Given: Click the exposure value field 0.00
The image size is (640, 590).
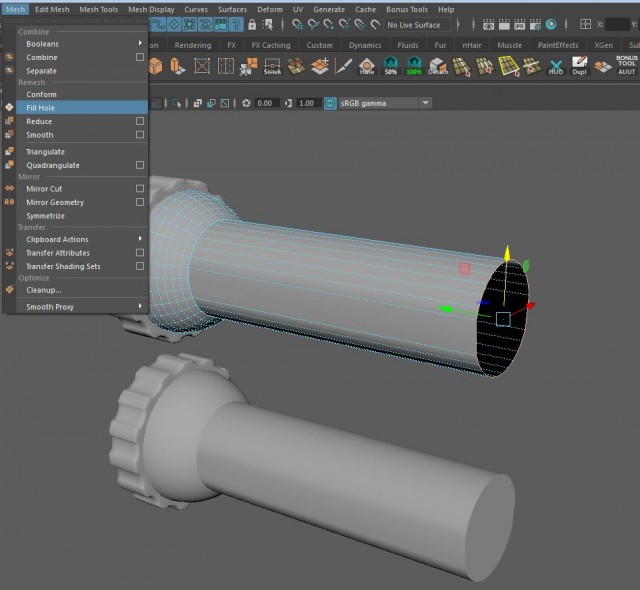Looking at the screenshot, I should tap(266, 103).
